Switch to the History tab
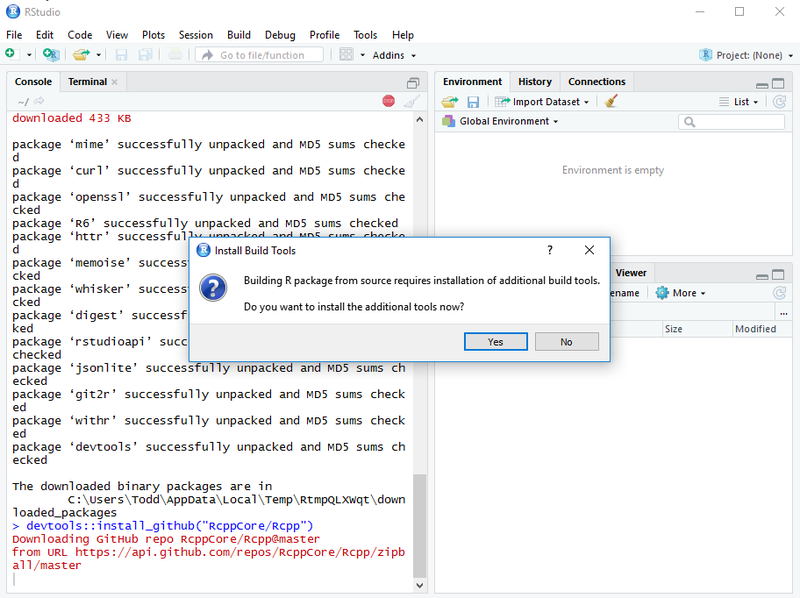 (535, 82)
